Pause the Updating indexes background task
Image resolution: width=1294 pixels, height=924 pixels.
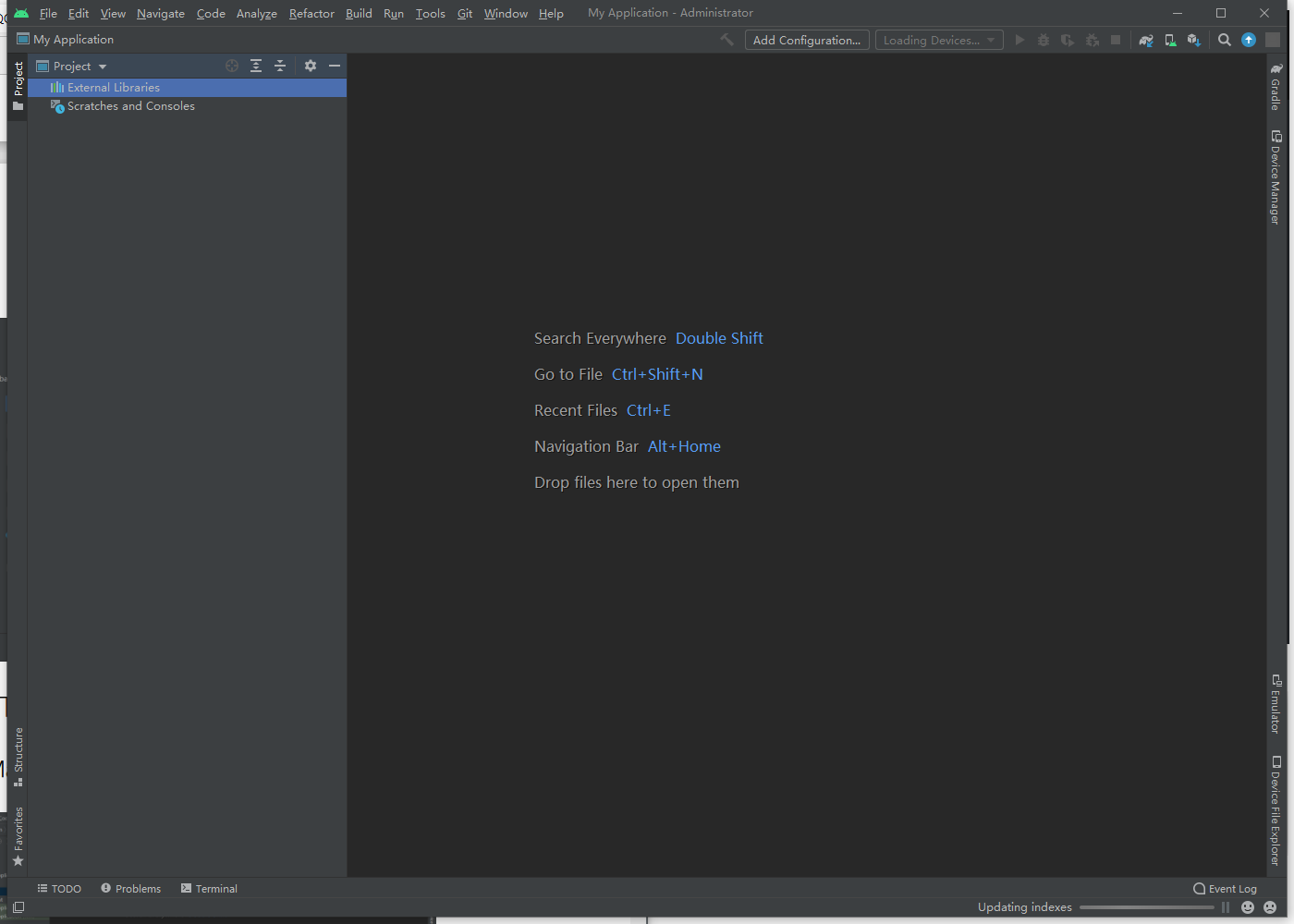click(1226, 907)
